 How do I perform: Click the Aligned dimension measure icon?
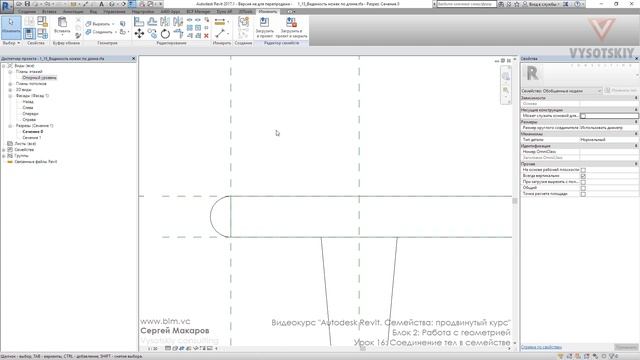click(x=220, y=22)
